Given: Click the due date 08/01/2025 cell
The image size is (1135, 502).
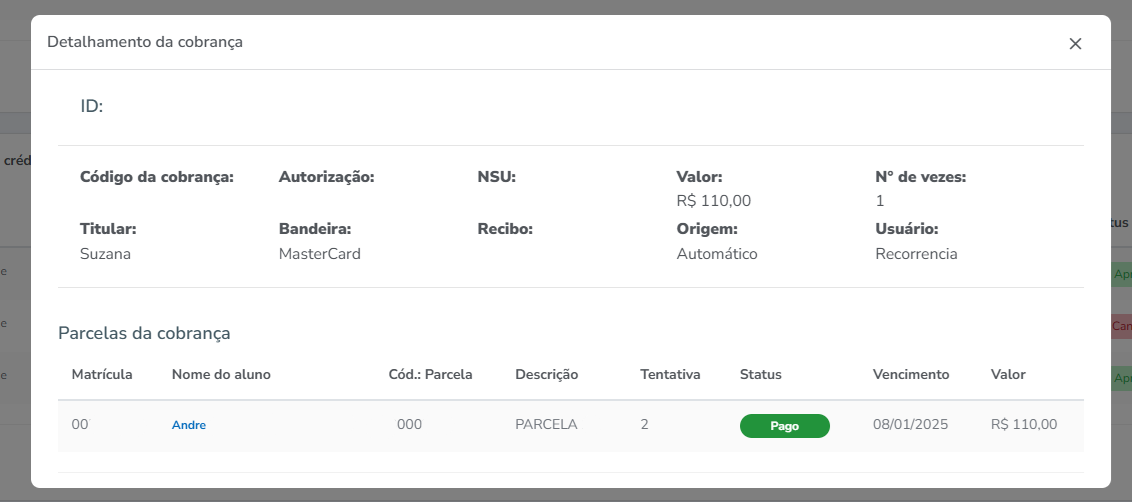Looking at the screenshot, I should [x=908, y=424].
